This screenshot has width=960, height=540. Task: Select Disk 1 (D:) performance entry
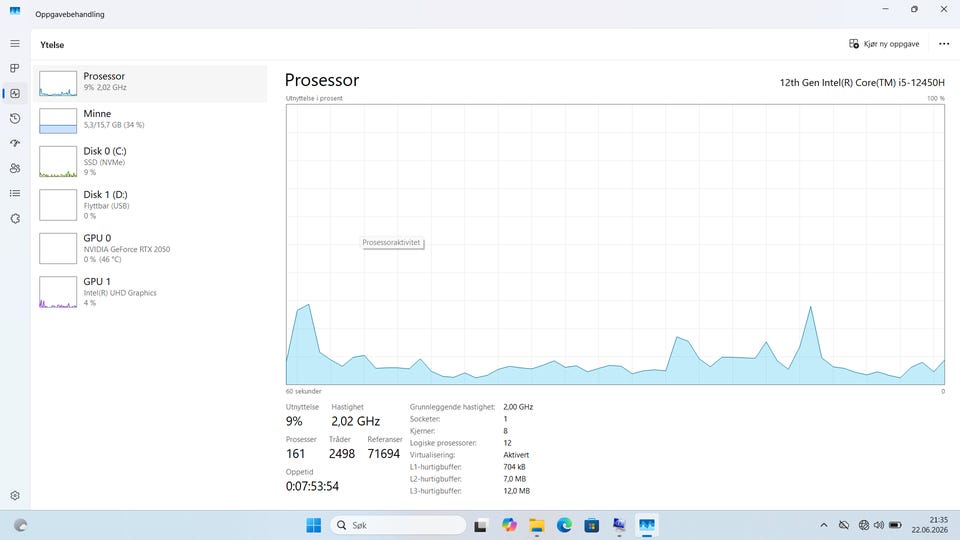[150, 205]
